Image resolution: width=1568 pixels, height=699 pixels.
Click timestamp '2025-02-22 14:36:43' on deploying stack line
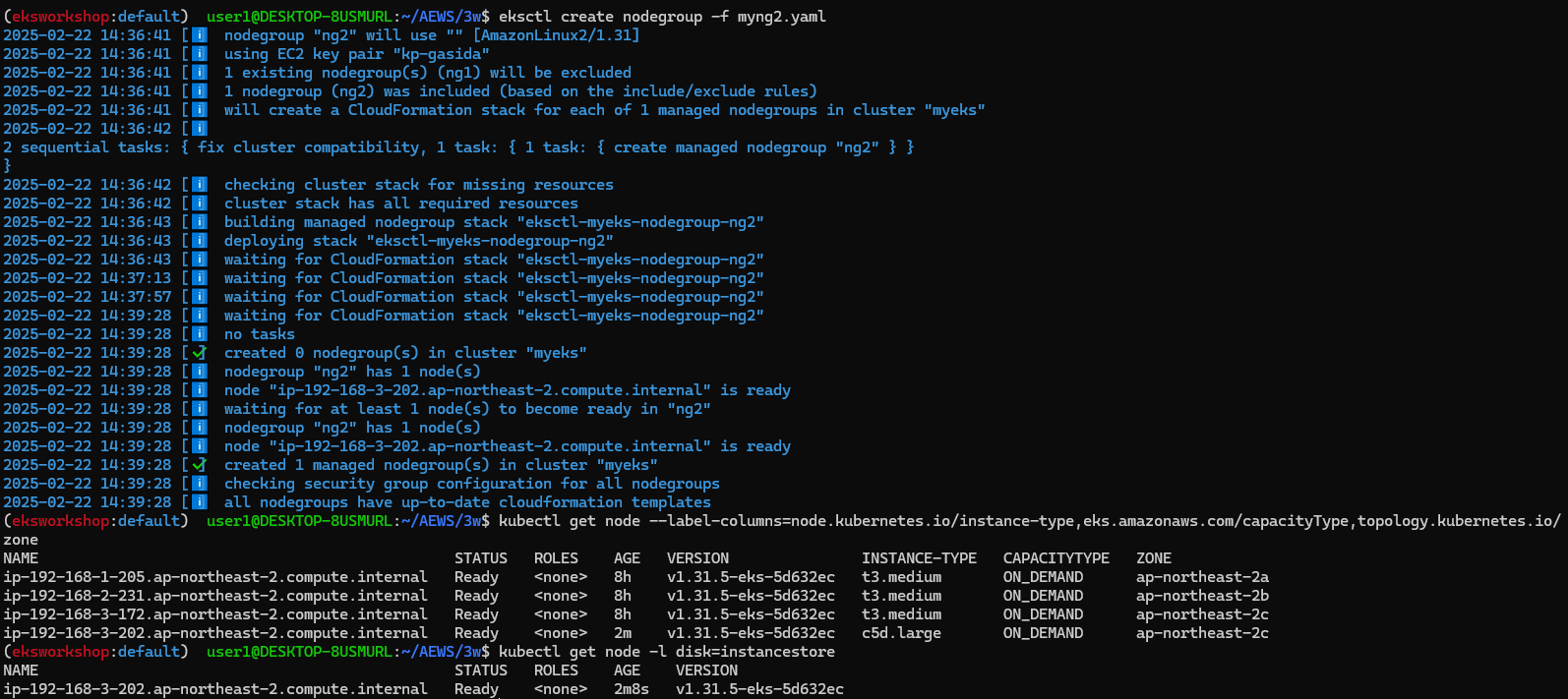point(87,241)
